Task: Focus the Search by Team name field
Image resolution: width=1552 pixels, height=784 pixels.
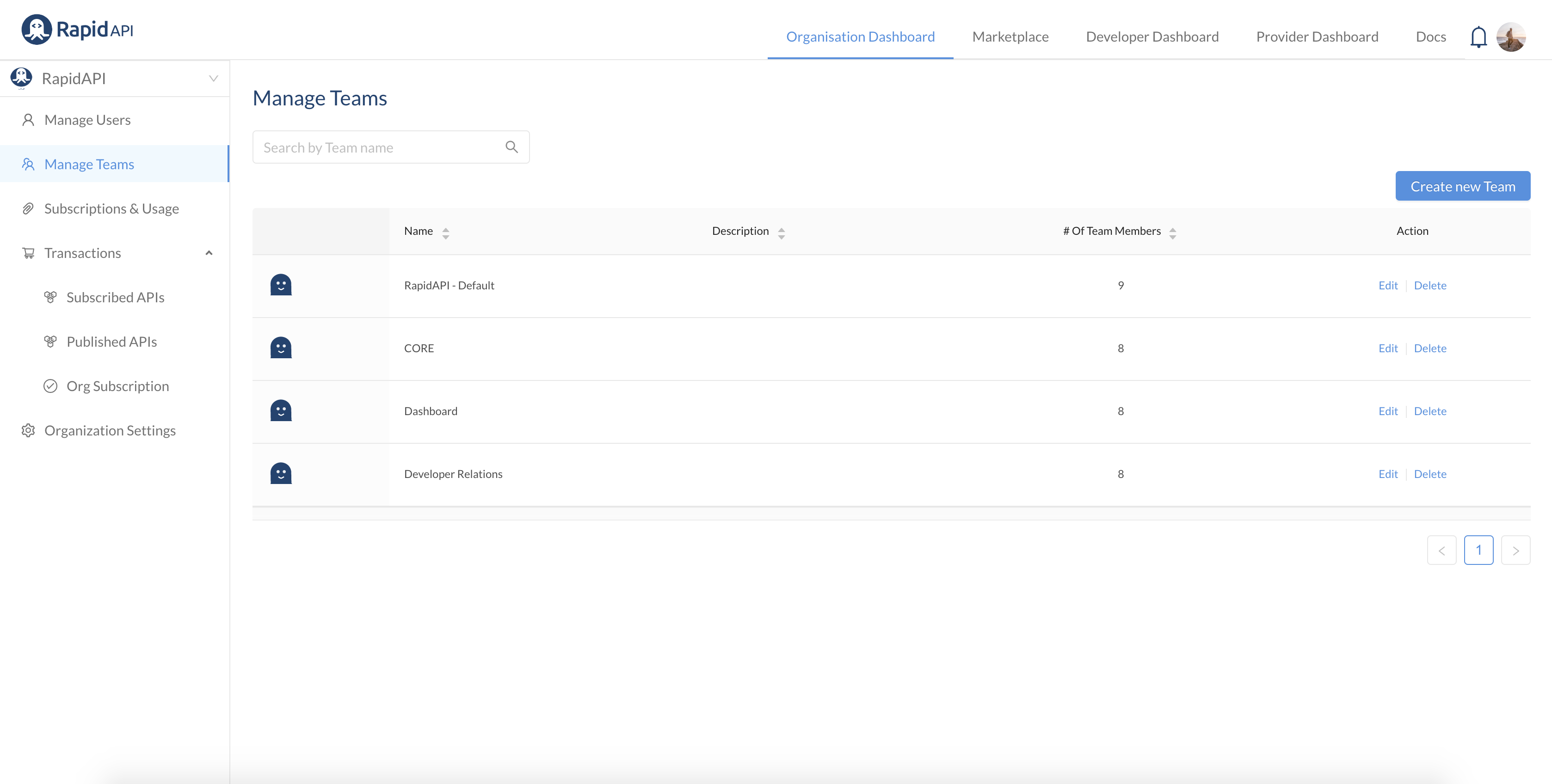Action: pyautogui.click(x=380, y=147)
